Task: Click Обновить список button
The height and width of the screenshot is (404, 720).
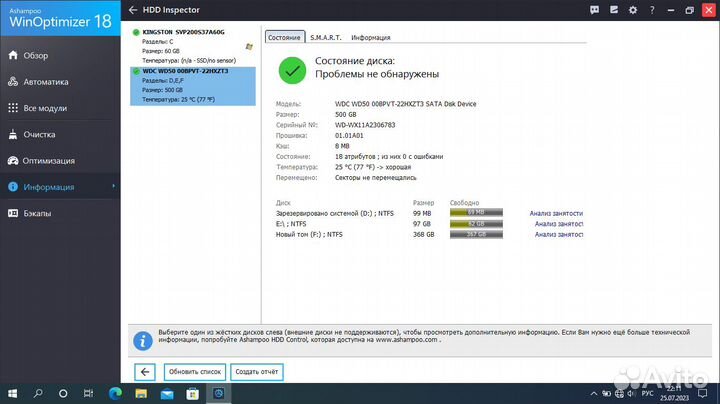Action: 195,372
